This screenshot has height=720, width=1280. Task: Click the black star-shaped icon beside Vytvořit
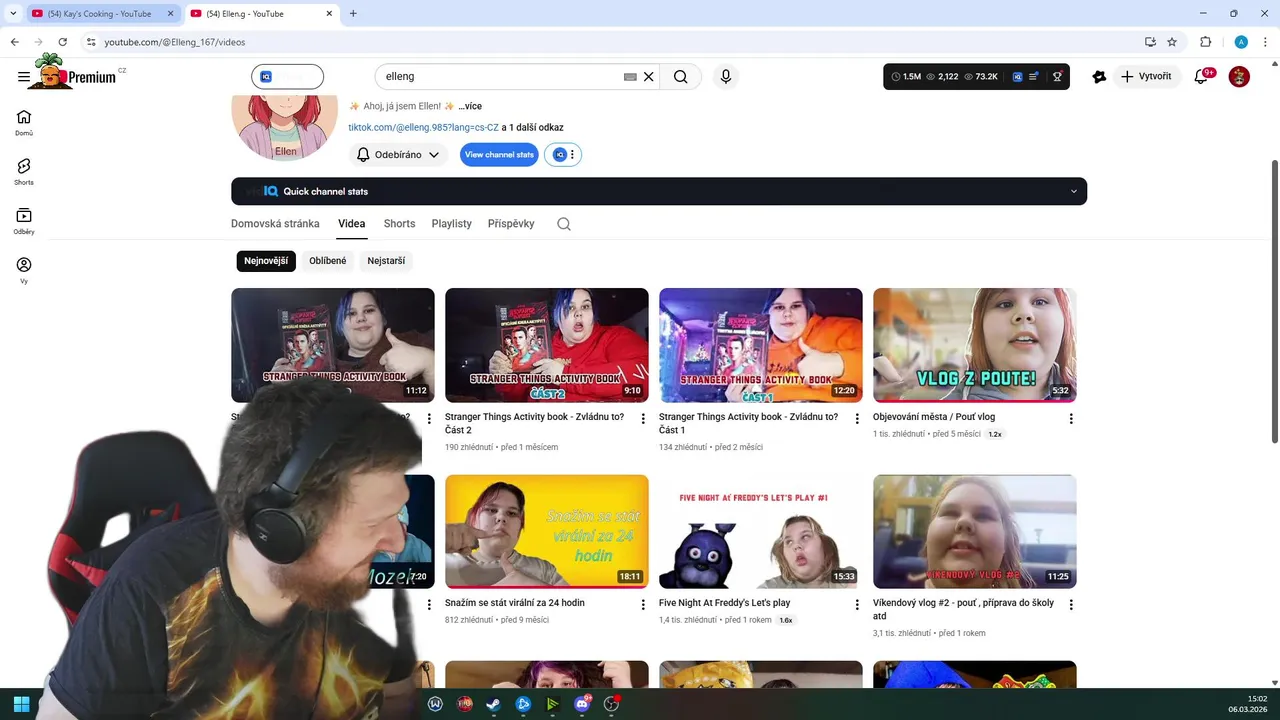(1099, 76)
